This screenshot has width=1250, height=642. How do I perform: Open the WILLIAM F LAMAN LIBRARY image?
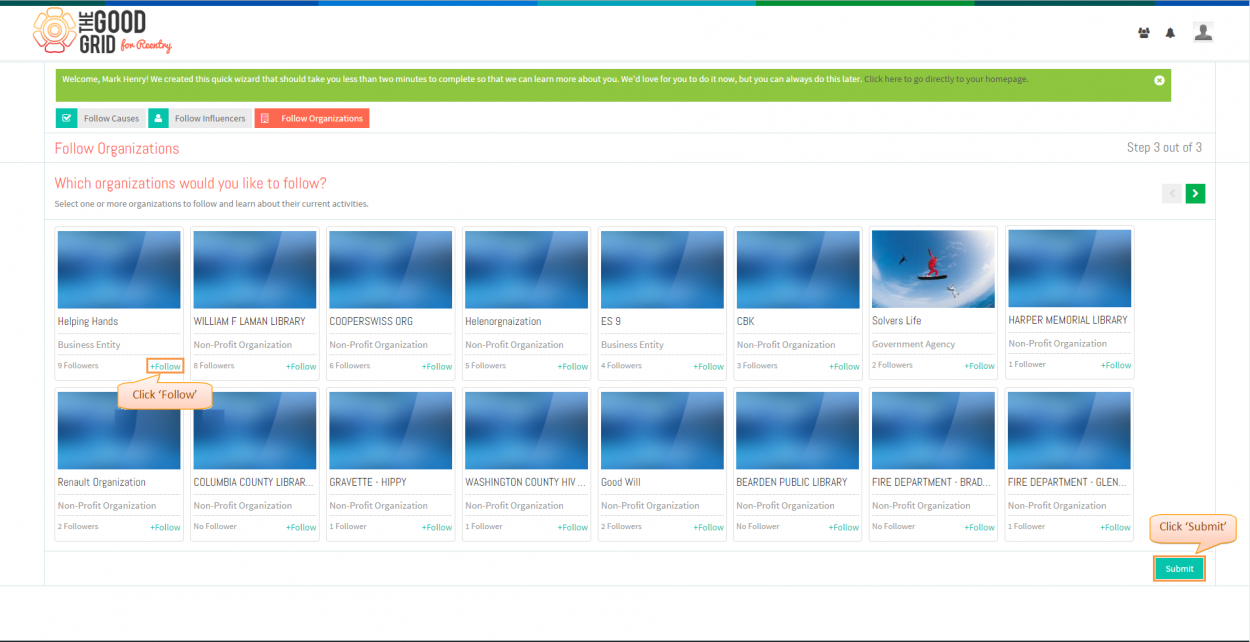point(255,269)
